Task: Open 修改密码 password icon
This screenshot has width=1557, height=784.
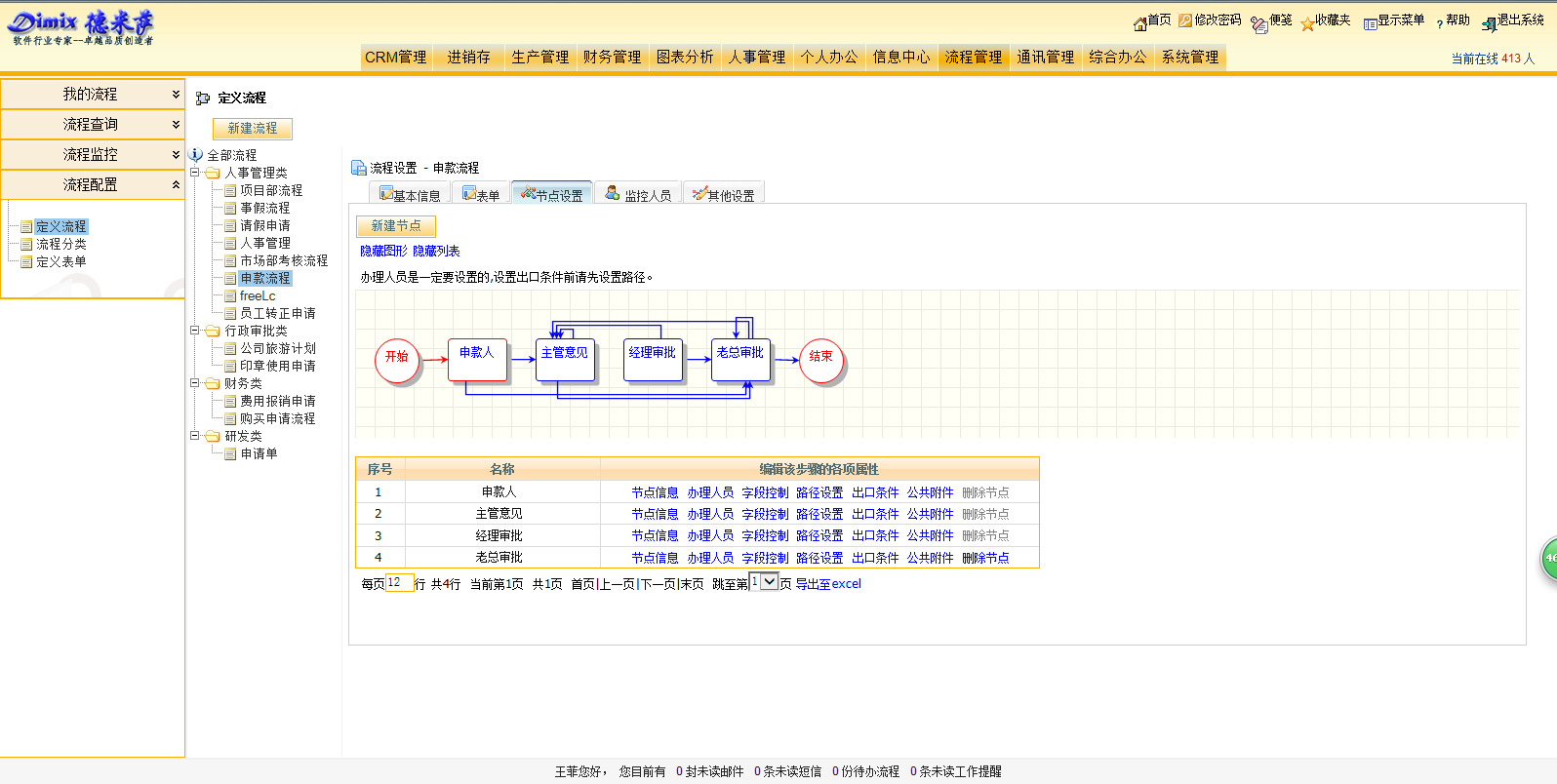Action: (x=1185, y=20)
